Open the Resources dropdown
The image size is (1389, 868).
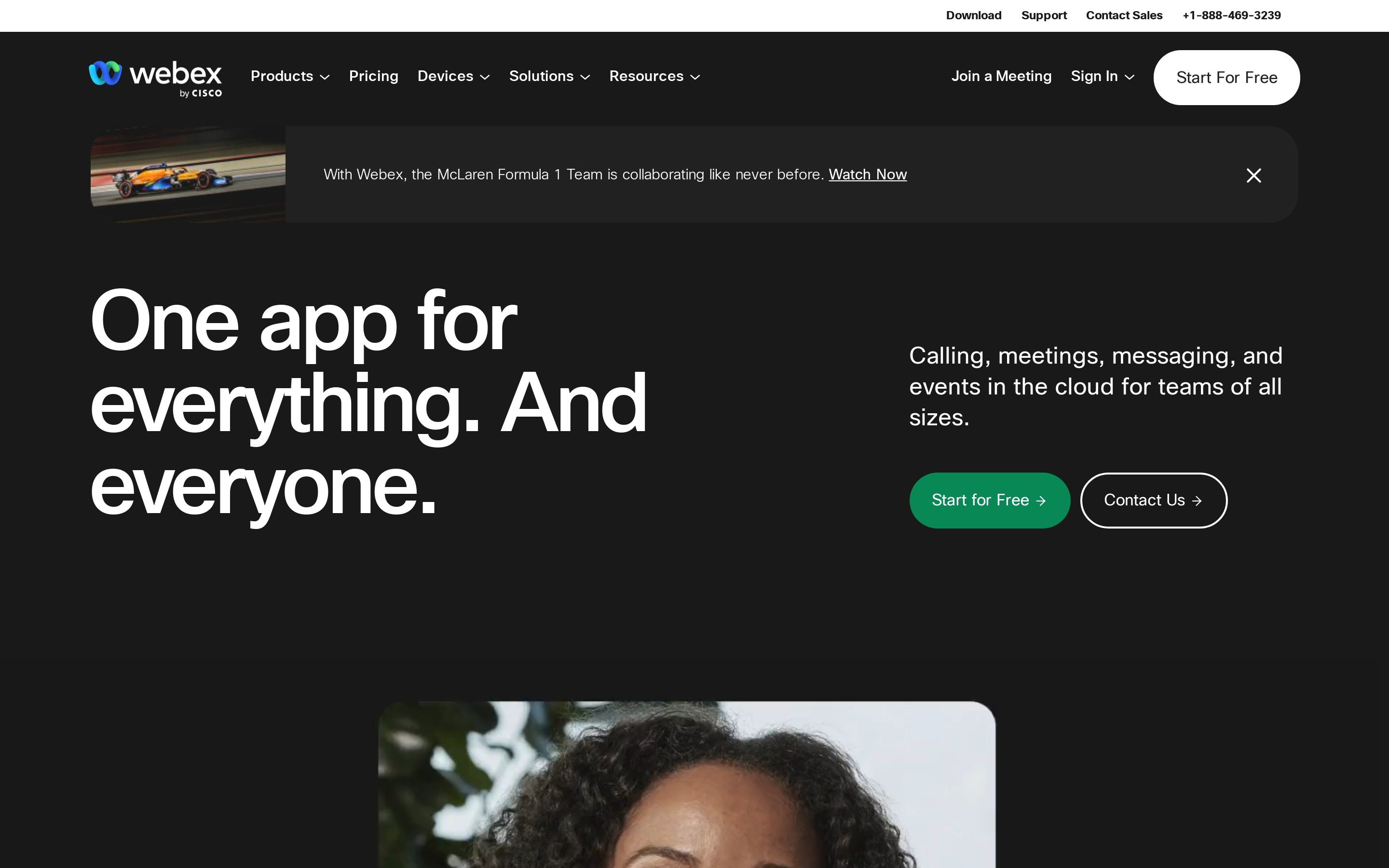coord(654,76)
